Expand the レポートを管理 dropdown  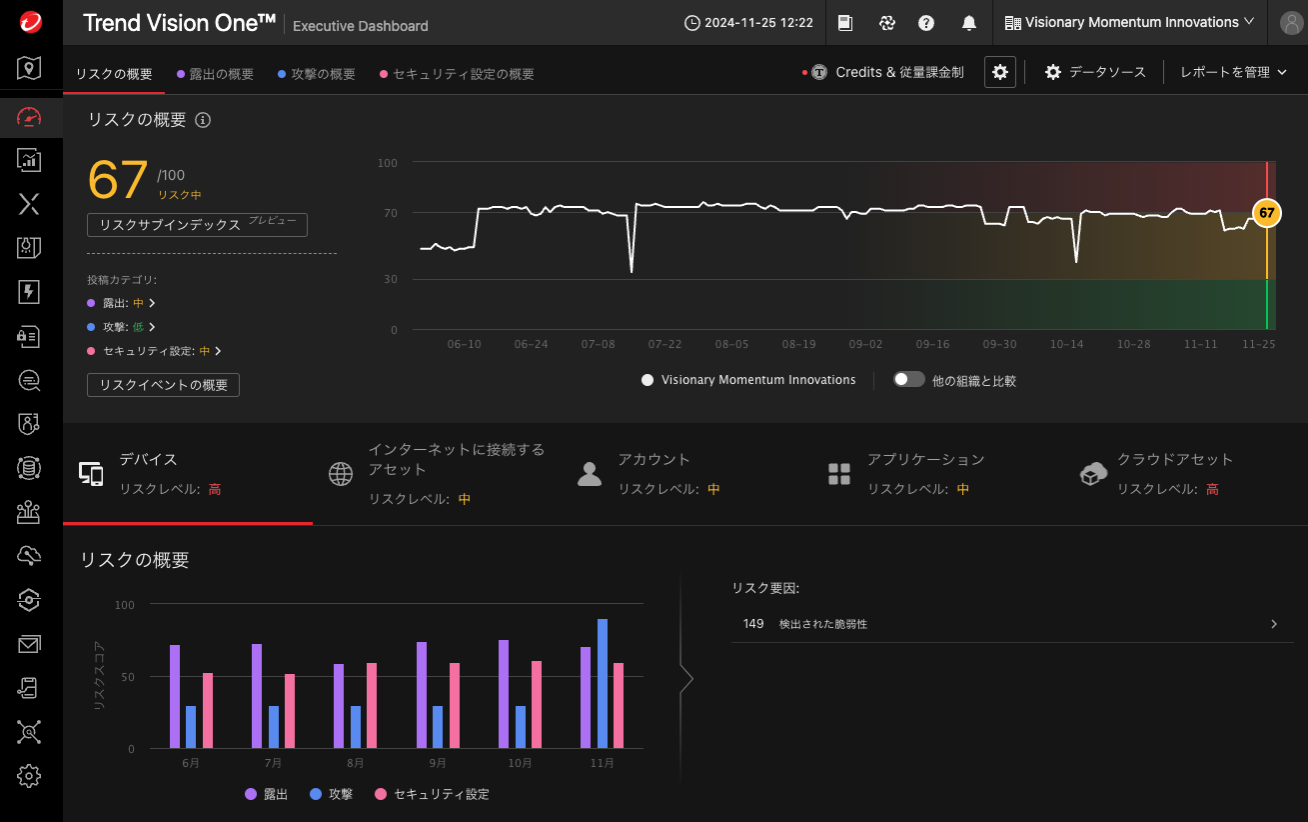pyautogui.click(x=1233, y=72)
